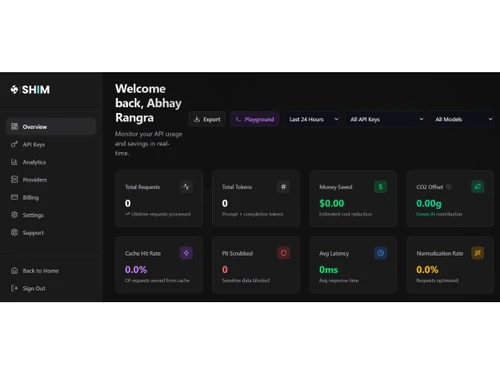Open the All Models dropdown
The height and width of the screenshot is (375, 500).
pyautogui.click(x=463, y=119)
